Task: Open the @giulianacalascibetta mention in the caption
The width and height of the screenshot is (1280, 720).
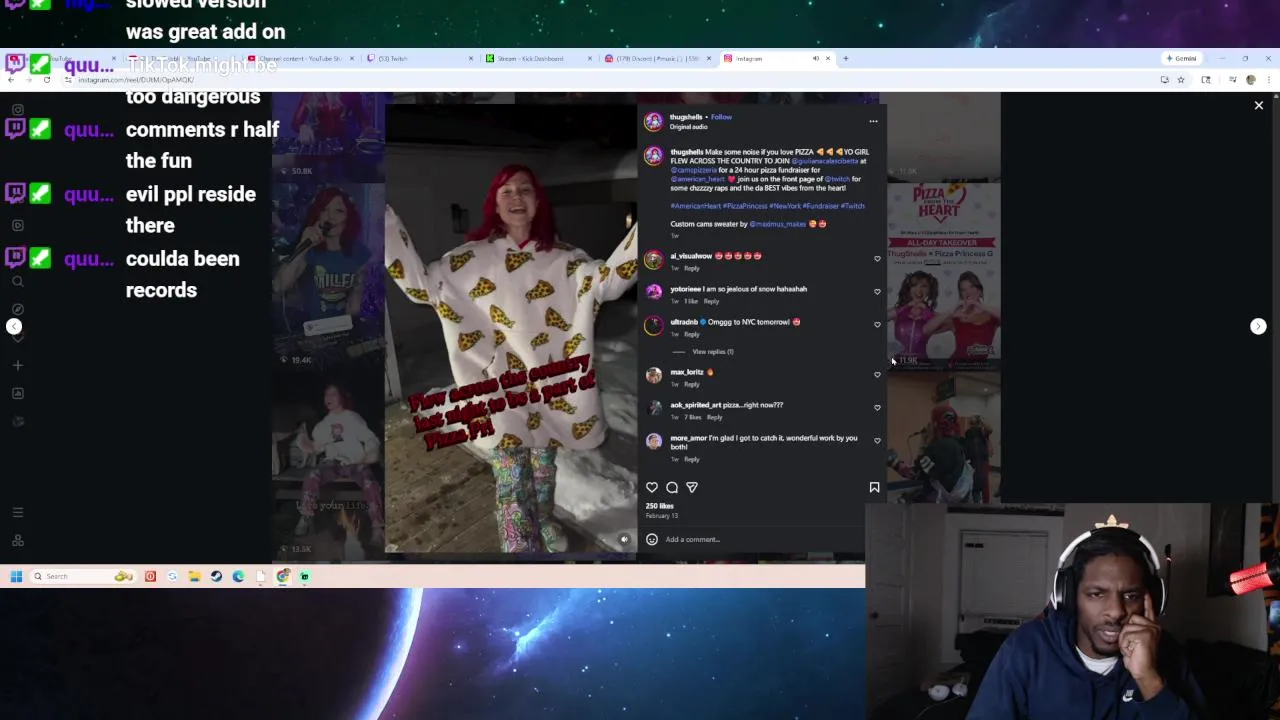Action: point(825,161)
